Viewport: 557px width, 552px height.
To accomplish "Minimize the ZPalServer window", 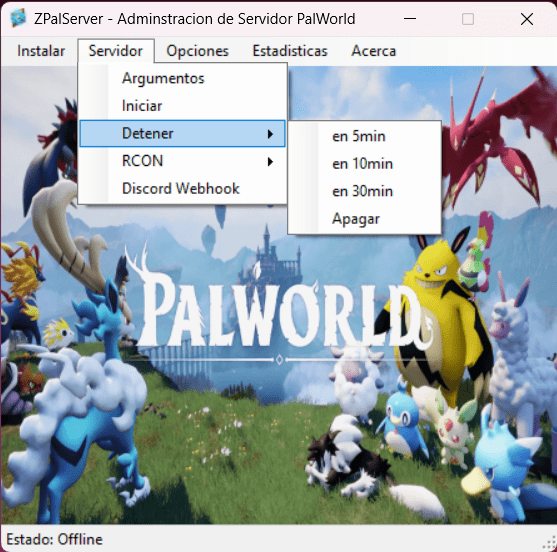I will 410,18.
